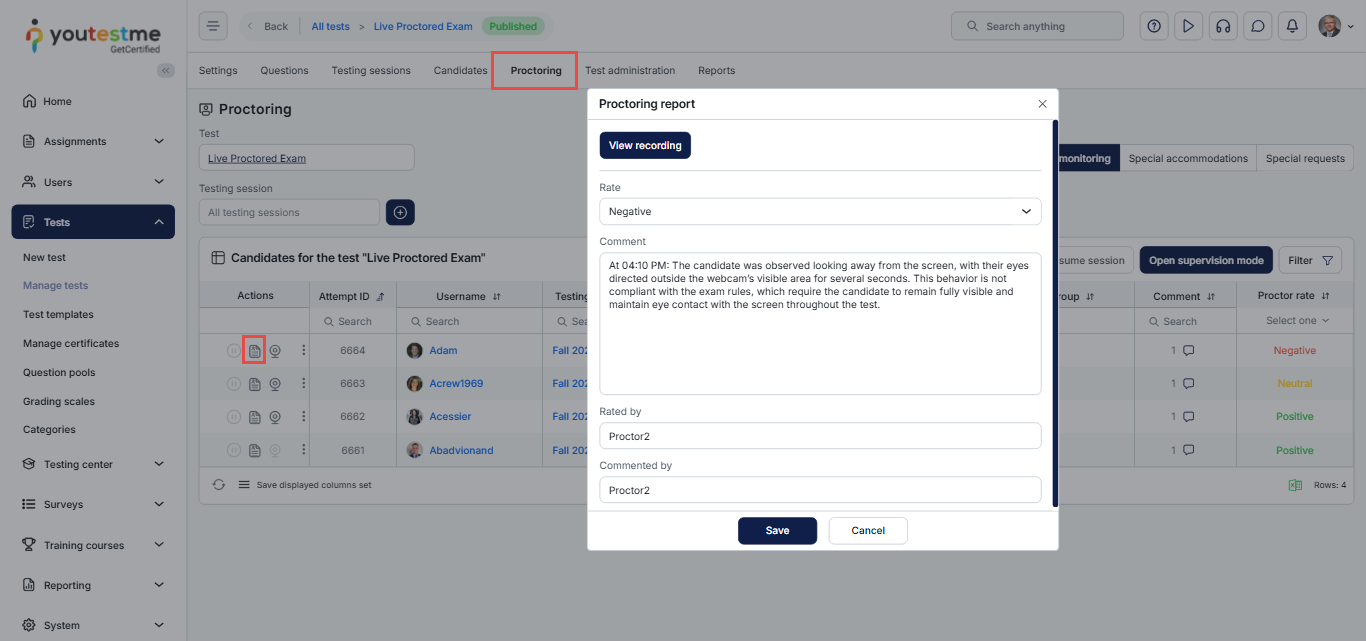1366x641 pixels.
Task: Export table with the Excel icon
Action: 1295,485
